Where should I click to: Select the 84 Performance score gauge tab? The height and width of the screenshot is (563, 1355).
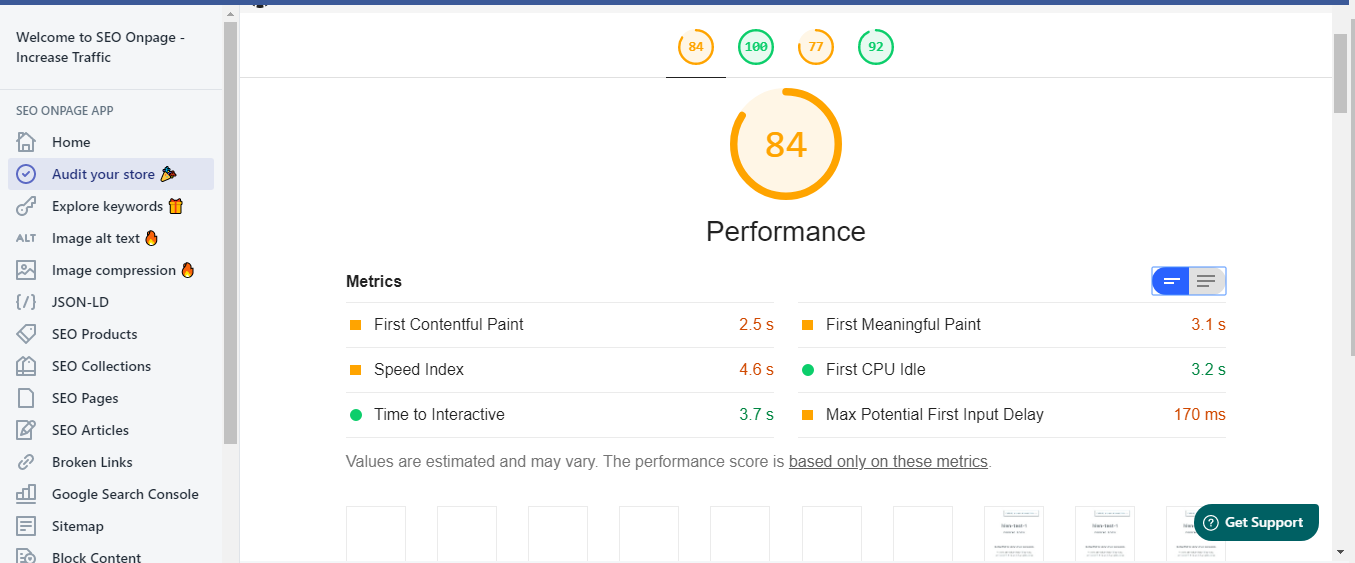(x=696, y=47)
